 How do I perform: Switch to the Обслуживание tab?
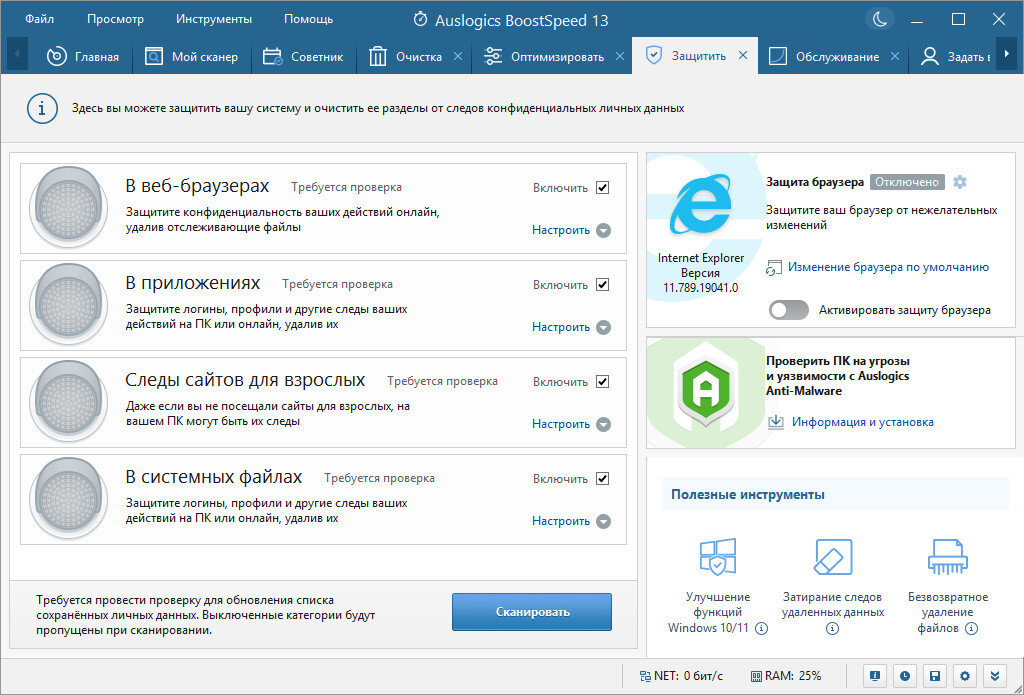click(825, 57)
